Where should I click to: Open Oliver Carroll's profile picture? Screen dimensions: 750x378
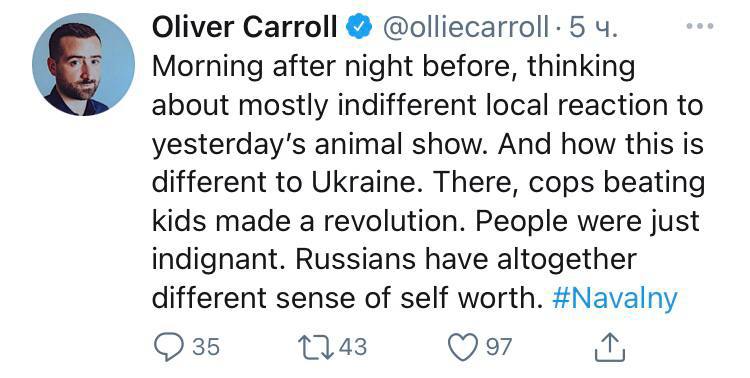(84, 64)
